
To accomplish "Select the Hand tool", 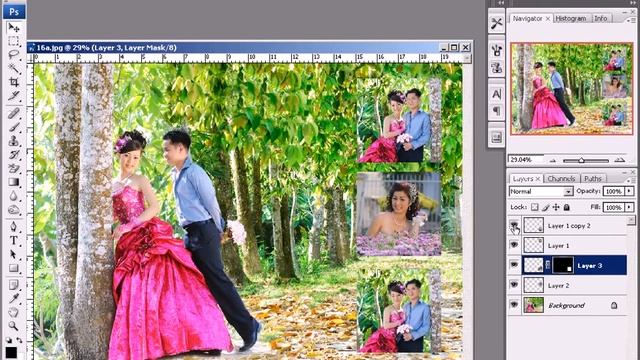I will click(13, 312).
